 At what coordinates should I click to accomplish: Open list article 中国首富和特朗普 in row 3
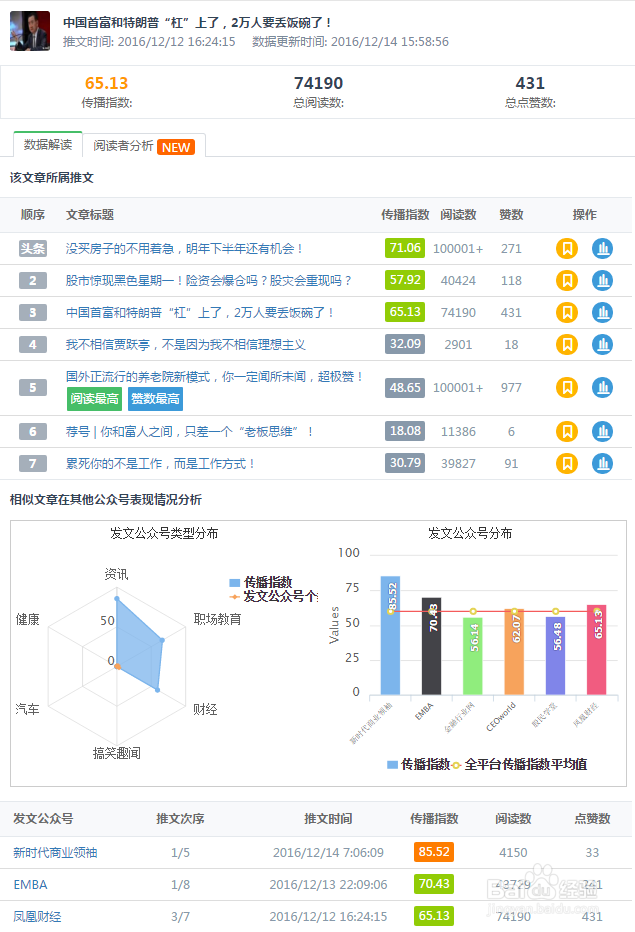point(199,313)
